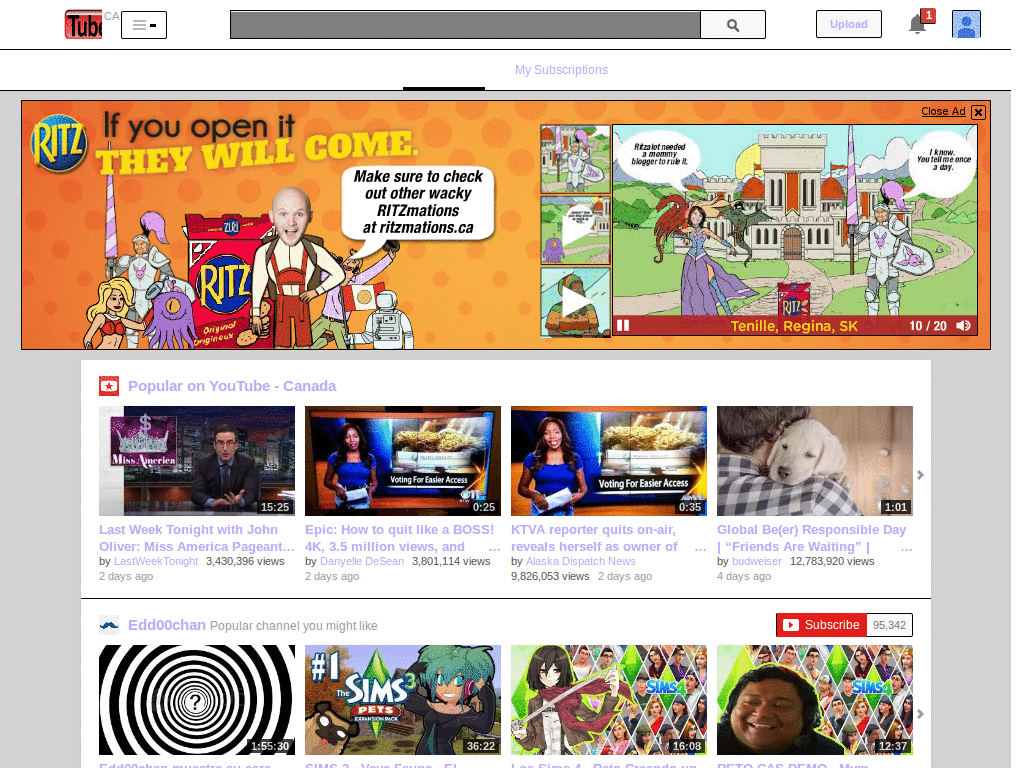Click the magnifier search button
The width and height of the screenshot is (1024, 768).
coord(733,25)
